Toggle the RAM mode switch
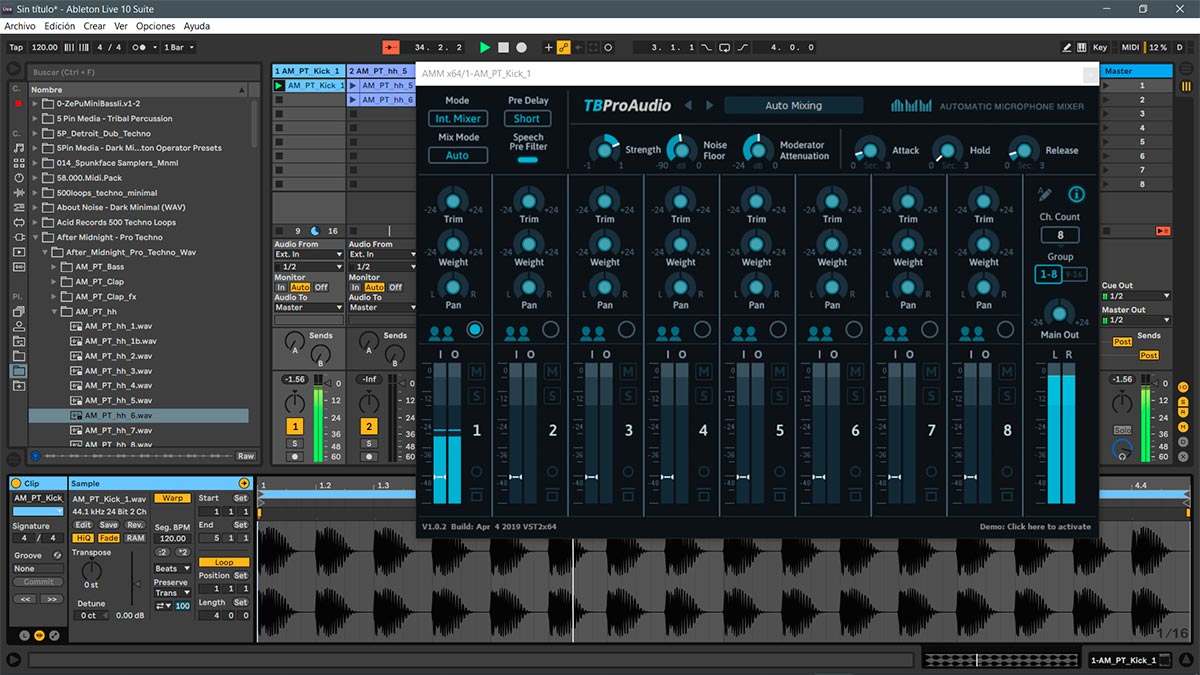The width and height of the screenshot is (1200, 675). pyautogui.click(x=134, y=538)
